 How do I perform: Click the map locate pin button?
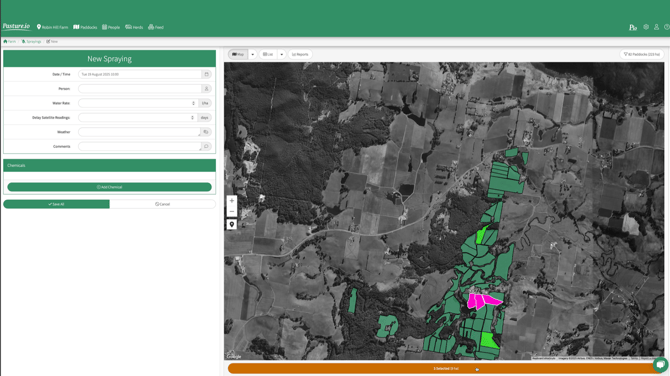[232, 224]
